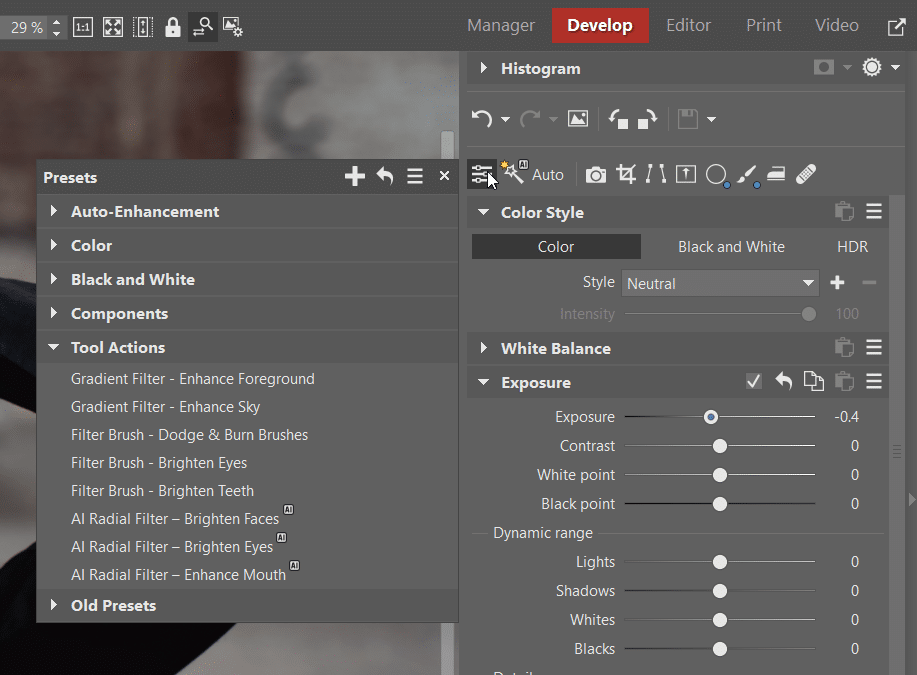Switch Color Style to Black and White
The height and width of the screenshot is (675, 917).
tap(731, 246)
